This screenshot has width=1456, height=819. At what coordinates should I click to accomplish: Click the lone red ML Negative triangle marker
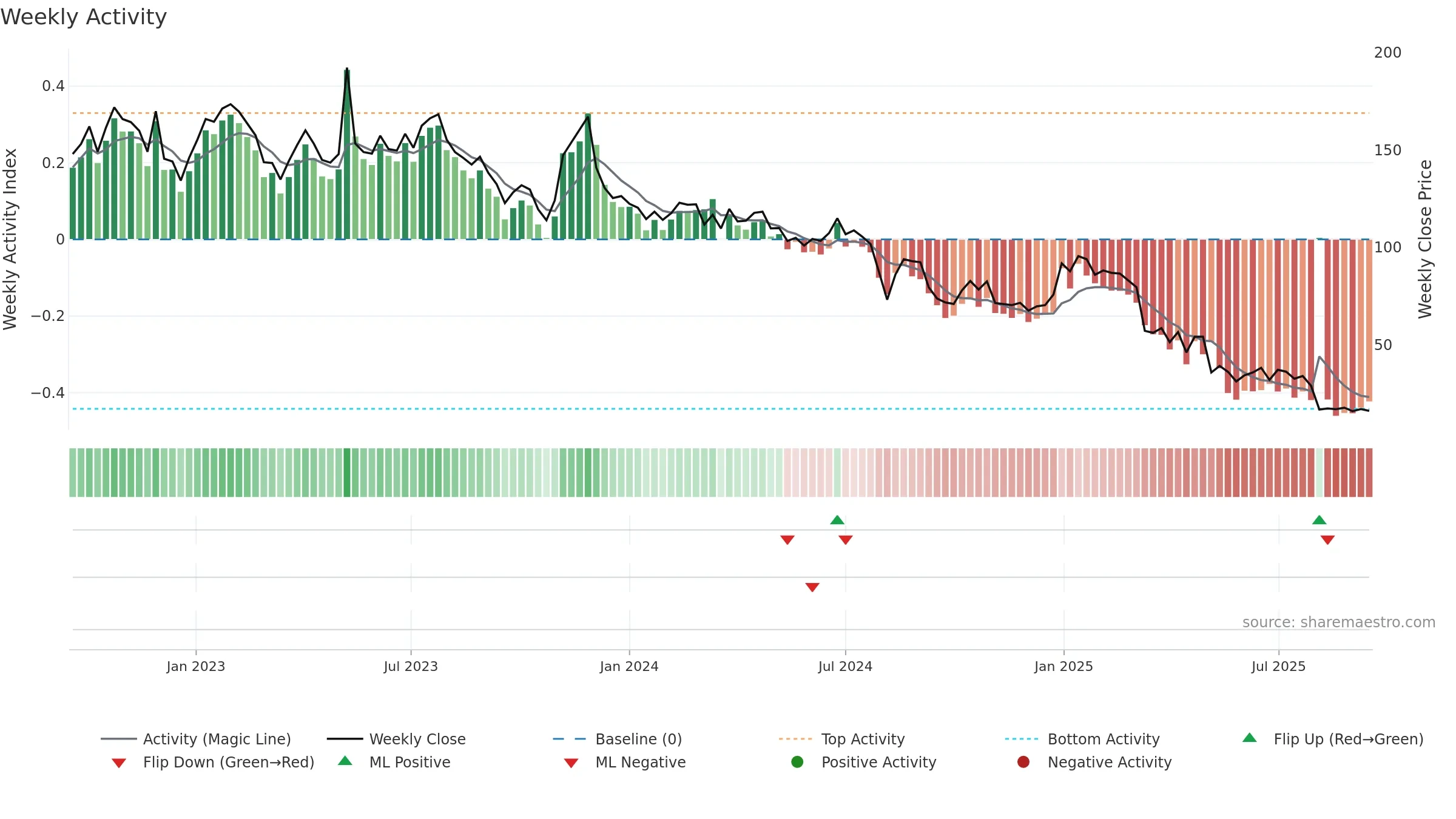(812, 587)
